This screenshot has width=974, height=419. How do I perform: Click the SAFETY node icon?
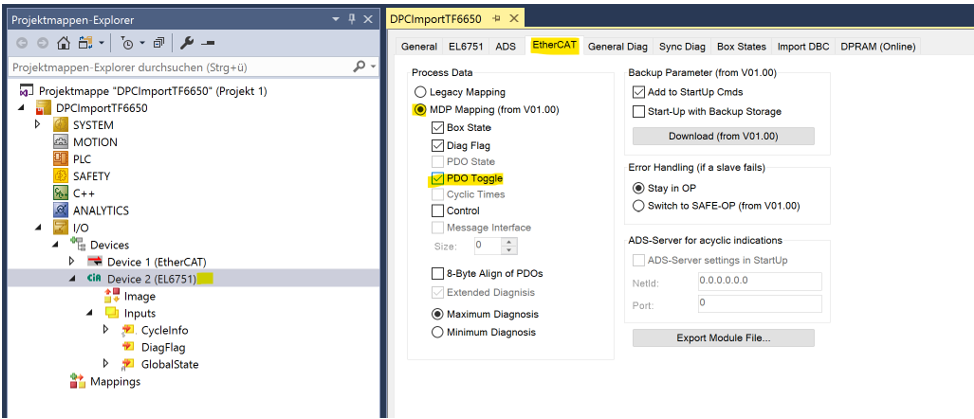coord(60,176)
